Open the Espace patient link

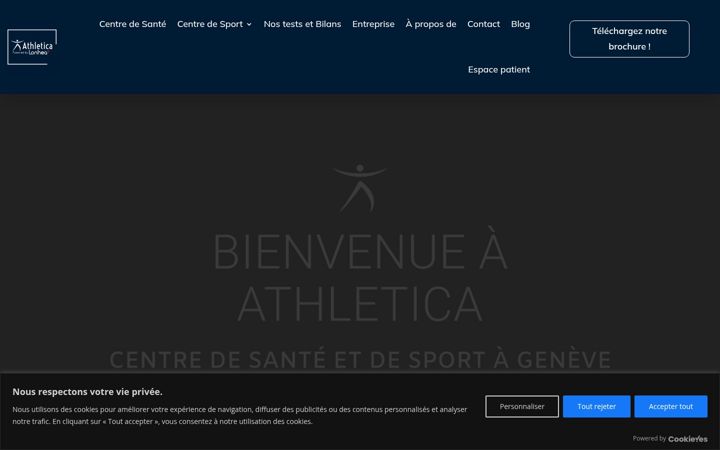click(499, 69)
